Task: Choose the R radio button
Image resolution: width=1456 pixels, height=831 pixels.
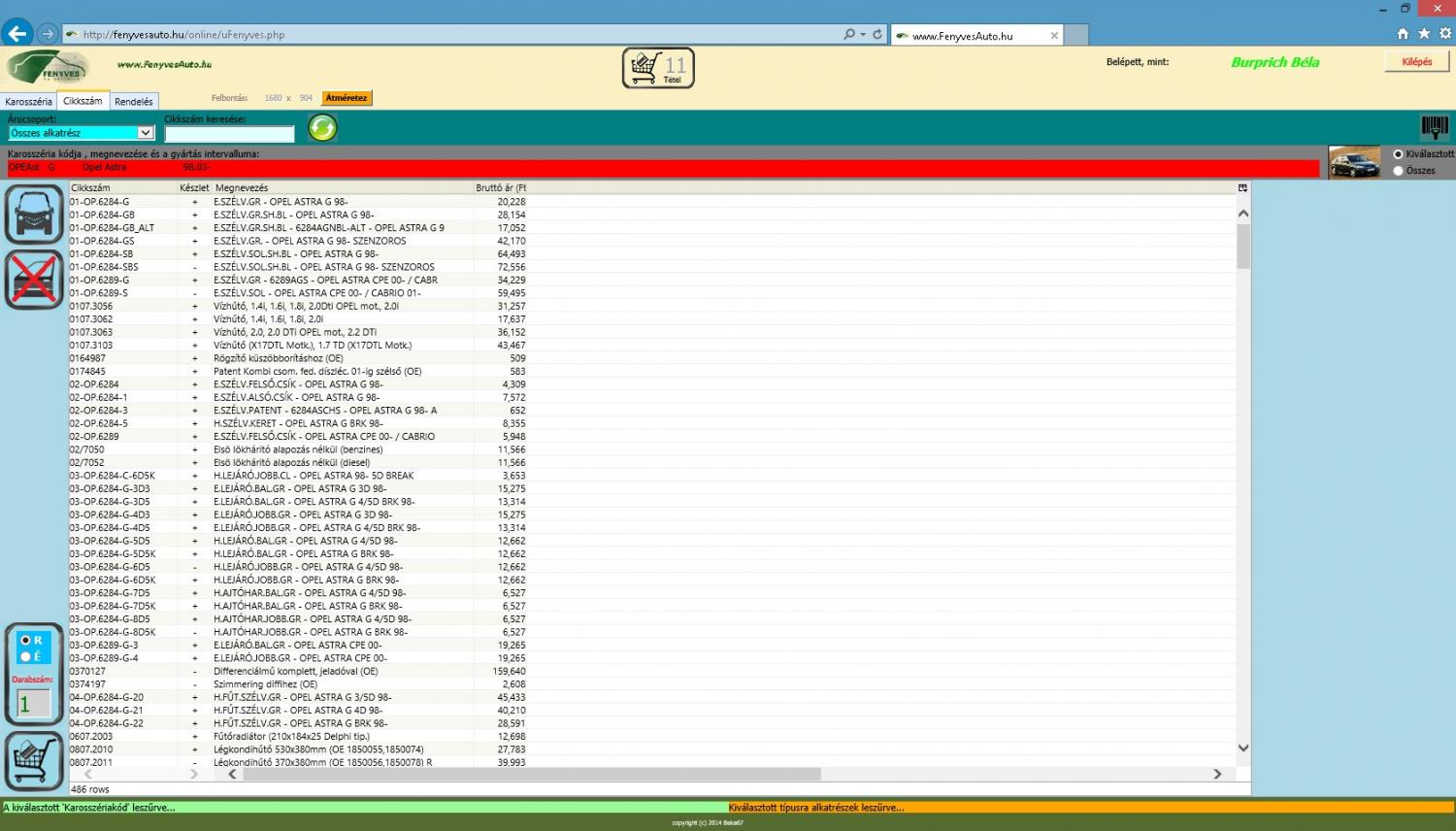Action: point(26,641)
